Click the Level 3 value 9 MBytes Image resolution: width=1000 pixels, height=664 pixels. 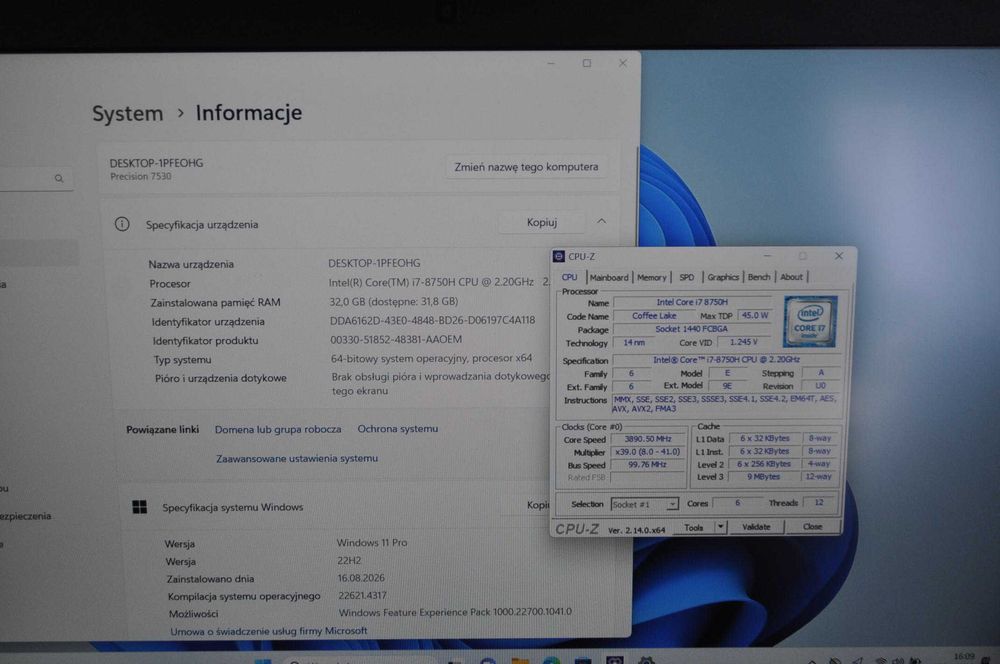[764, 476]
